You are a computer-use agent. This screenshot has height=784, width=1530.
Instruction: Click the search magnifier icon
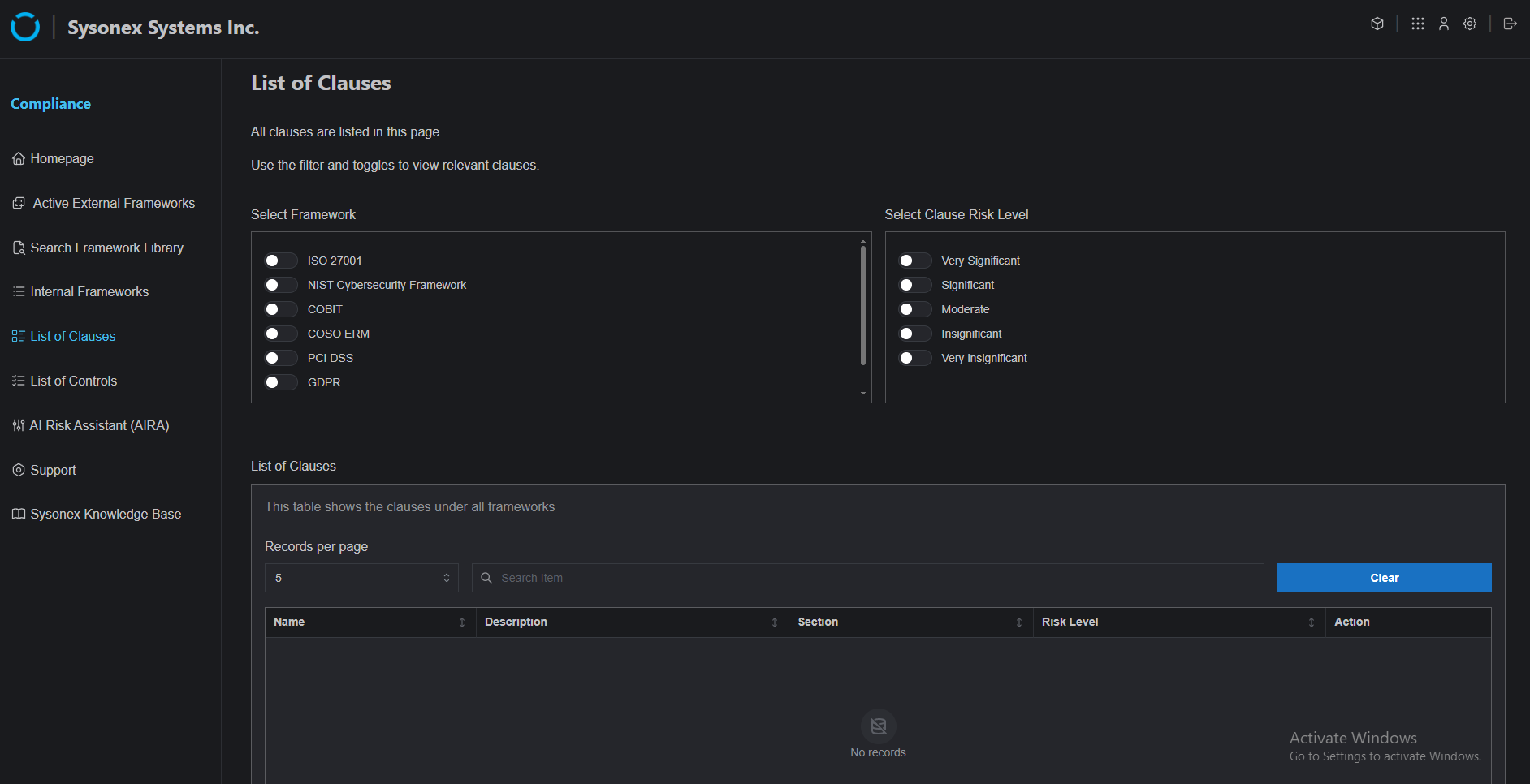click(486, 578)
